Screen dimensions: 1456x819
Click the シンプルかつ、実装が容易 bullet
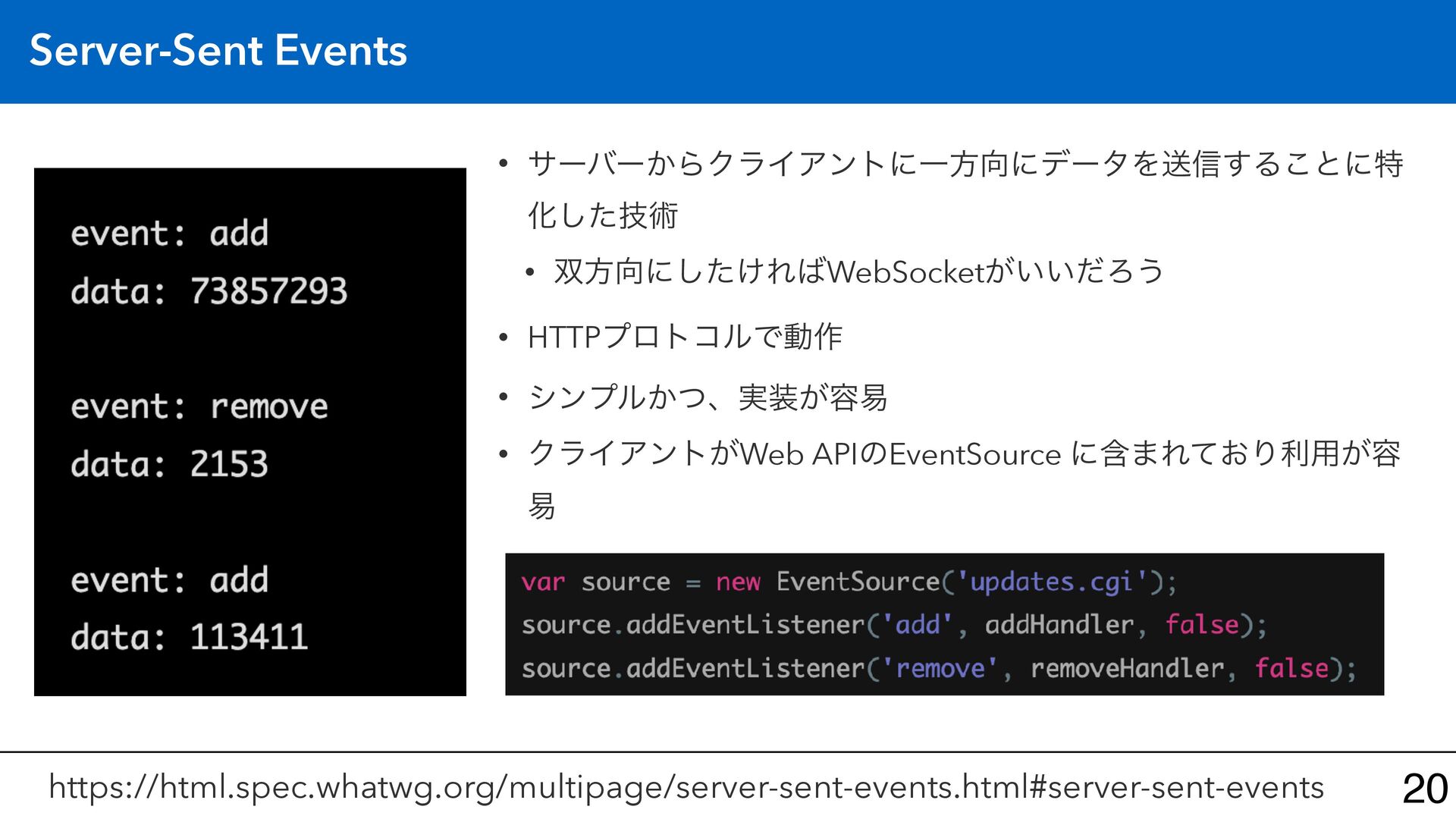click(707, 397)
